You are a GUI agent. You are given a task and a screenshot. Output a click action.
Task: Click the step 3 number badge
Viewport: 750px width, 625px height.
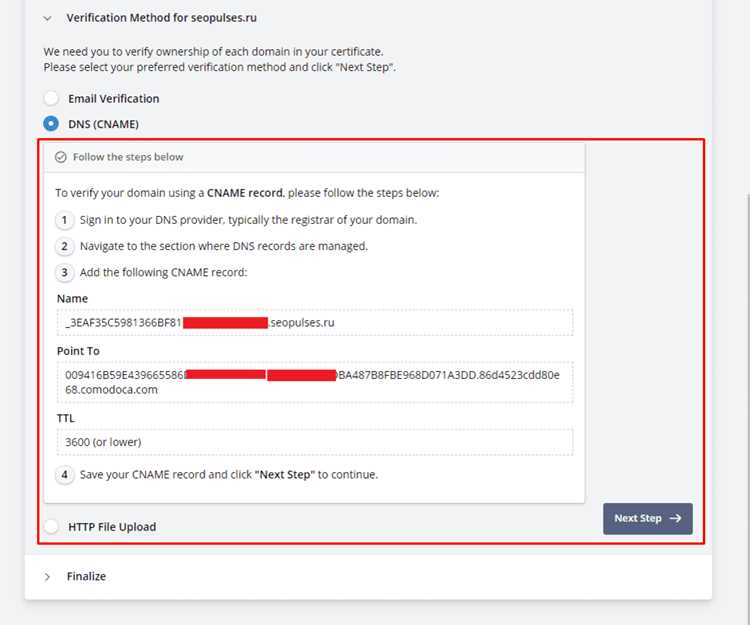[x=65, y=273]
